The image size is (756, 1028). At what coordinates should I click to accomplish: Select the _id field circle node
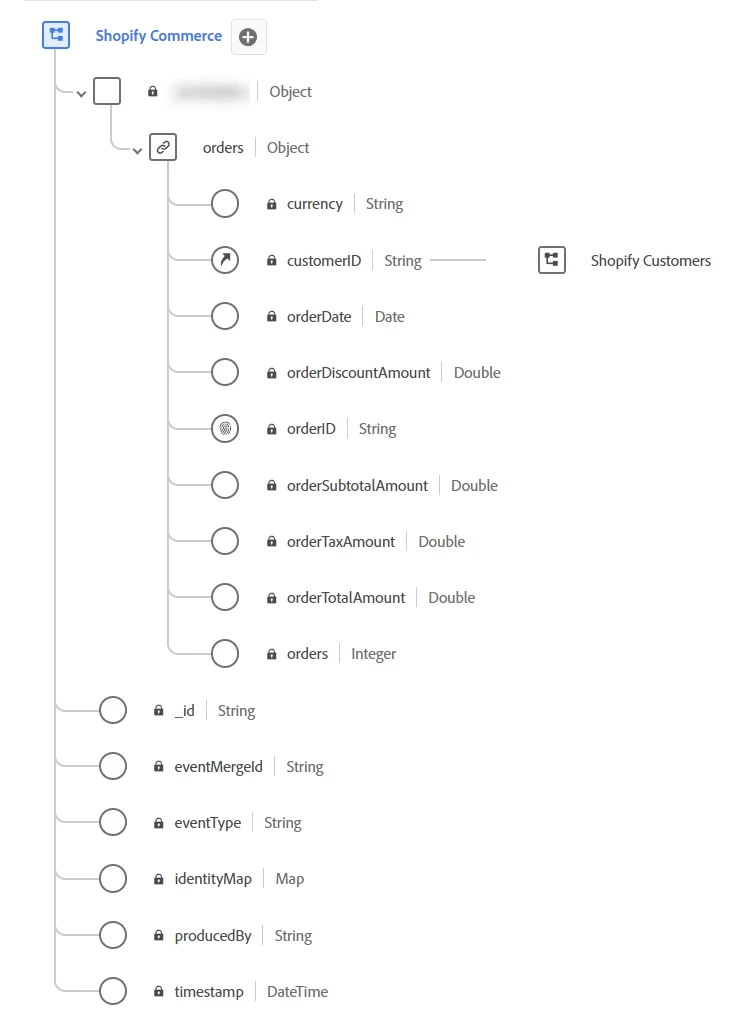[x=113, y=710]
